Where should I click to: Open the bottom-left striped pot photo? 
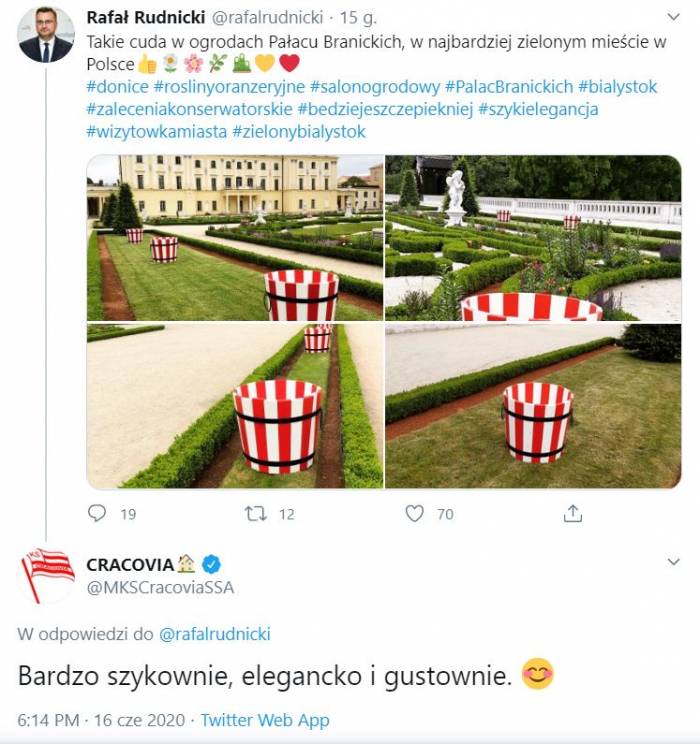[235, 406]
